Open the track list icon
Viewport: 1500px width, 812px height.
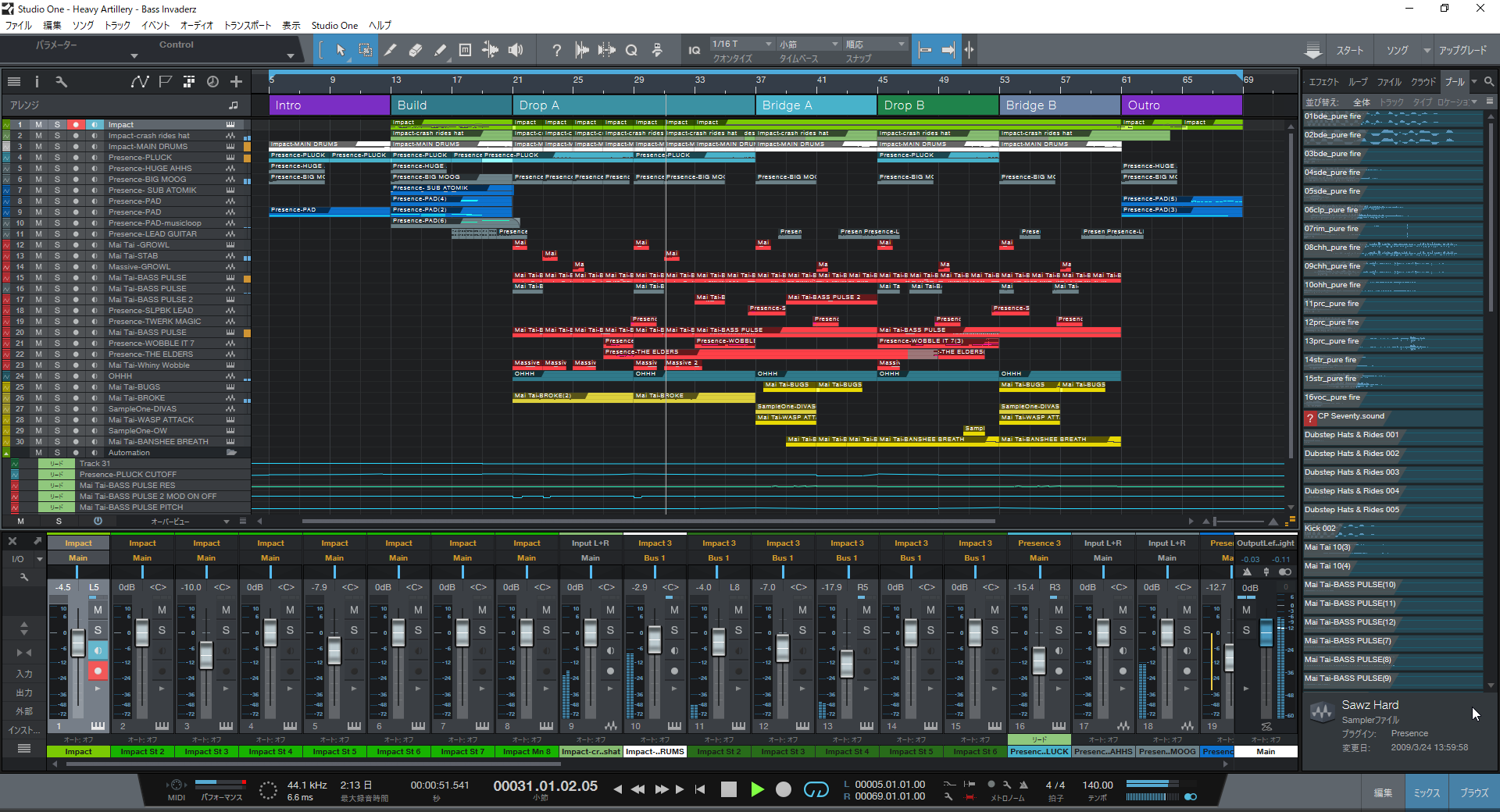coord(14,81)
